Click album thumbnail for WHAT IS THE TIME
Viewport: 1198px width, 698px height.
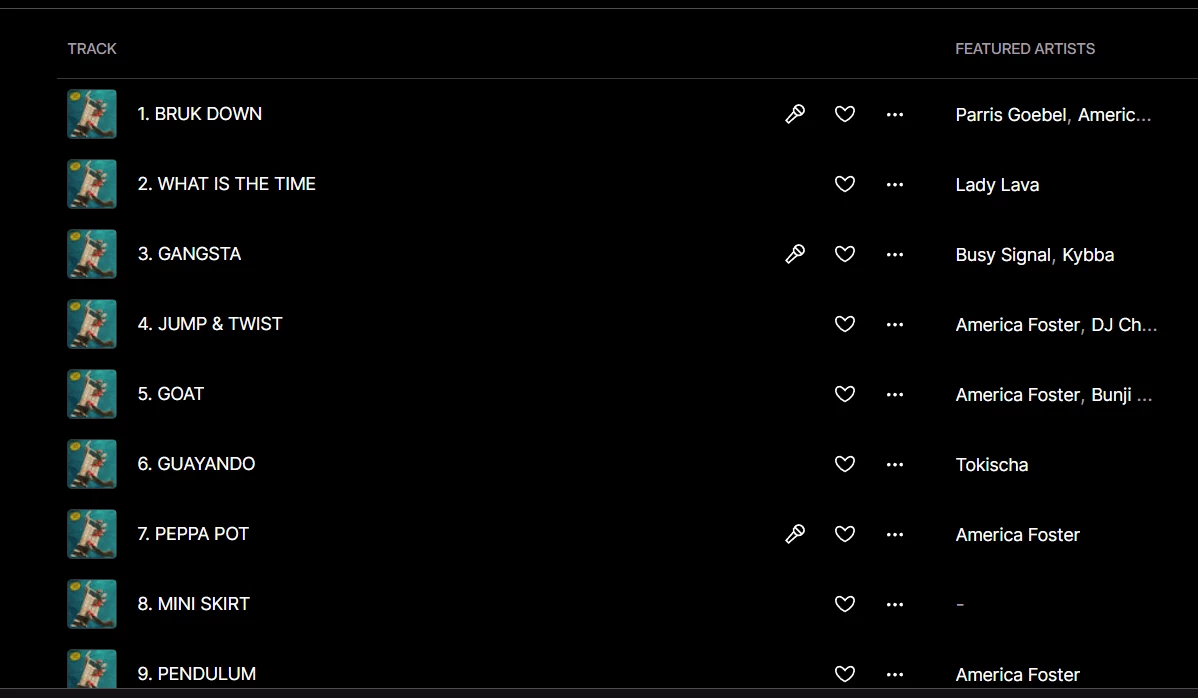tap(92, 184)
